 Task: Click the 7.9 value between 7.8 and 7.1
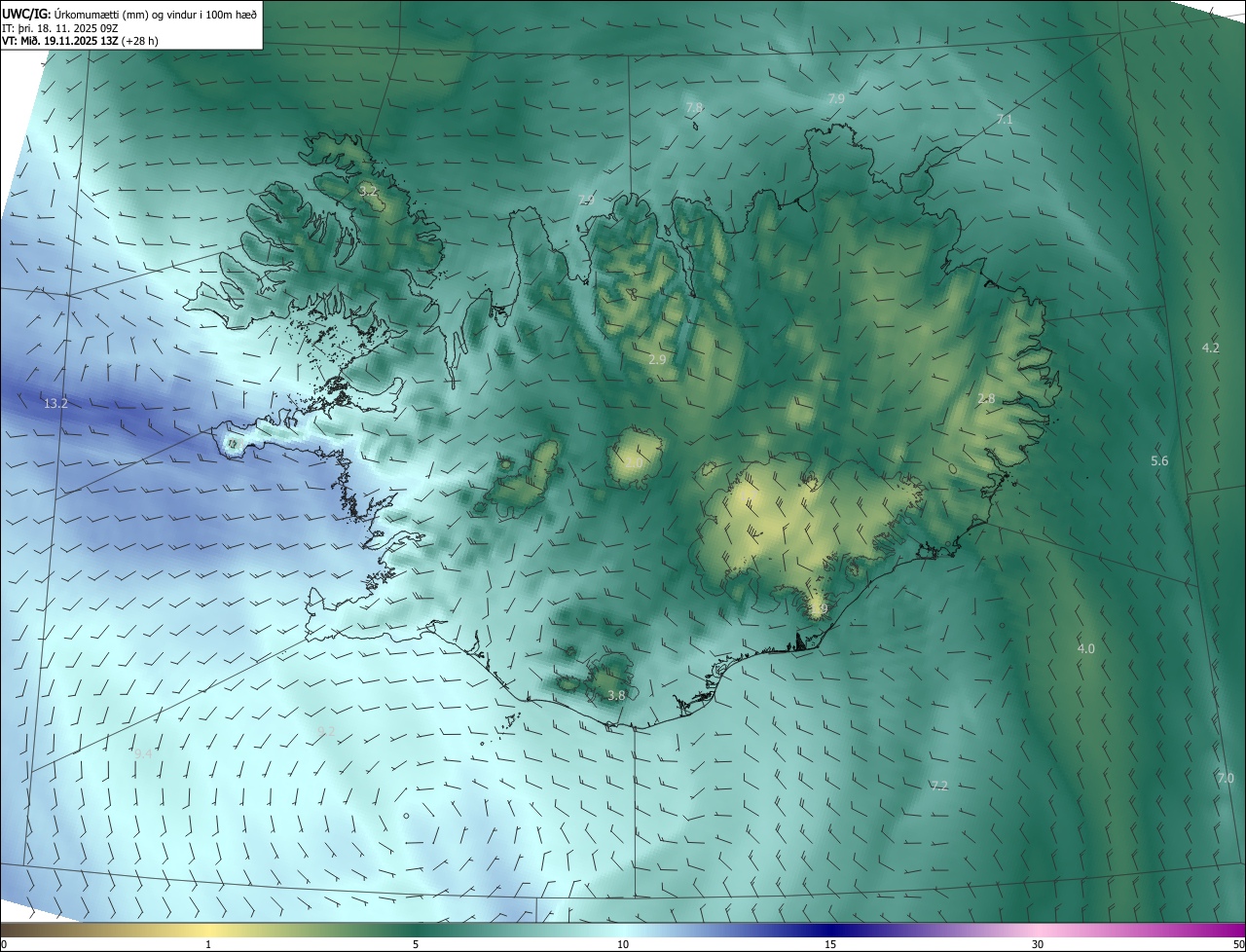click(836, 98)
